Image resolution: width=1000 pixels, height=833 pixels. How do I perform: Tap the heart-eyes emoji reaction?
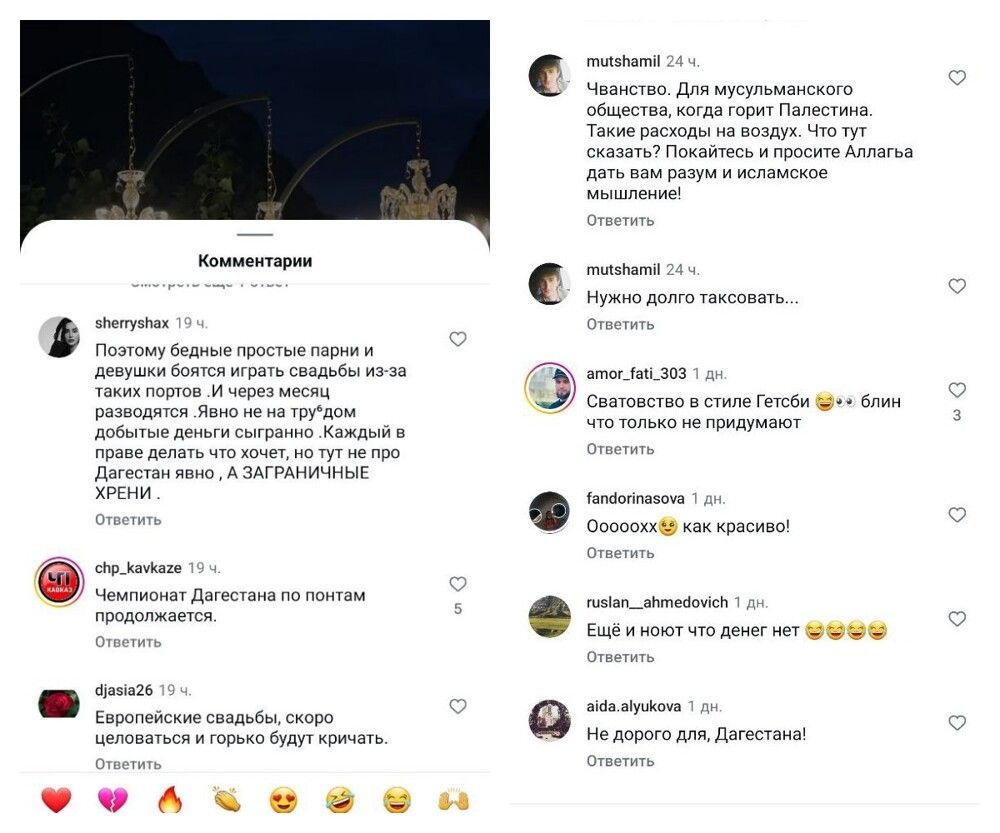(x=284, y=800)
